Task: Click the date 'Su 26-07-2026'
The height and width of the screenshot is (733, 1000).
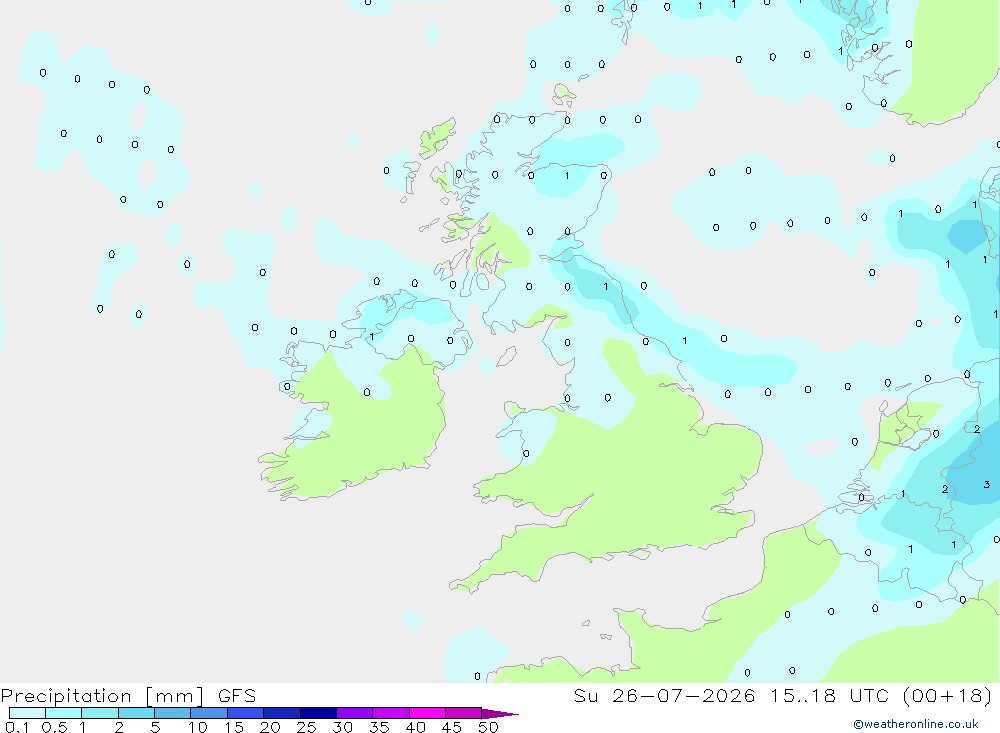Action: pos(664,696)
